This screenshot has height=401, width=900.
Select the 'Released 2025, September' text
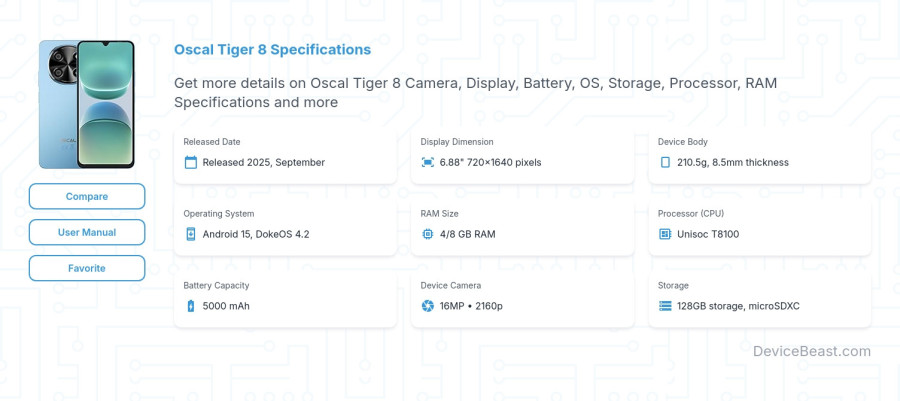pyautogui.click(x=263, y=162)
